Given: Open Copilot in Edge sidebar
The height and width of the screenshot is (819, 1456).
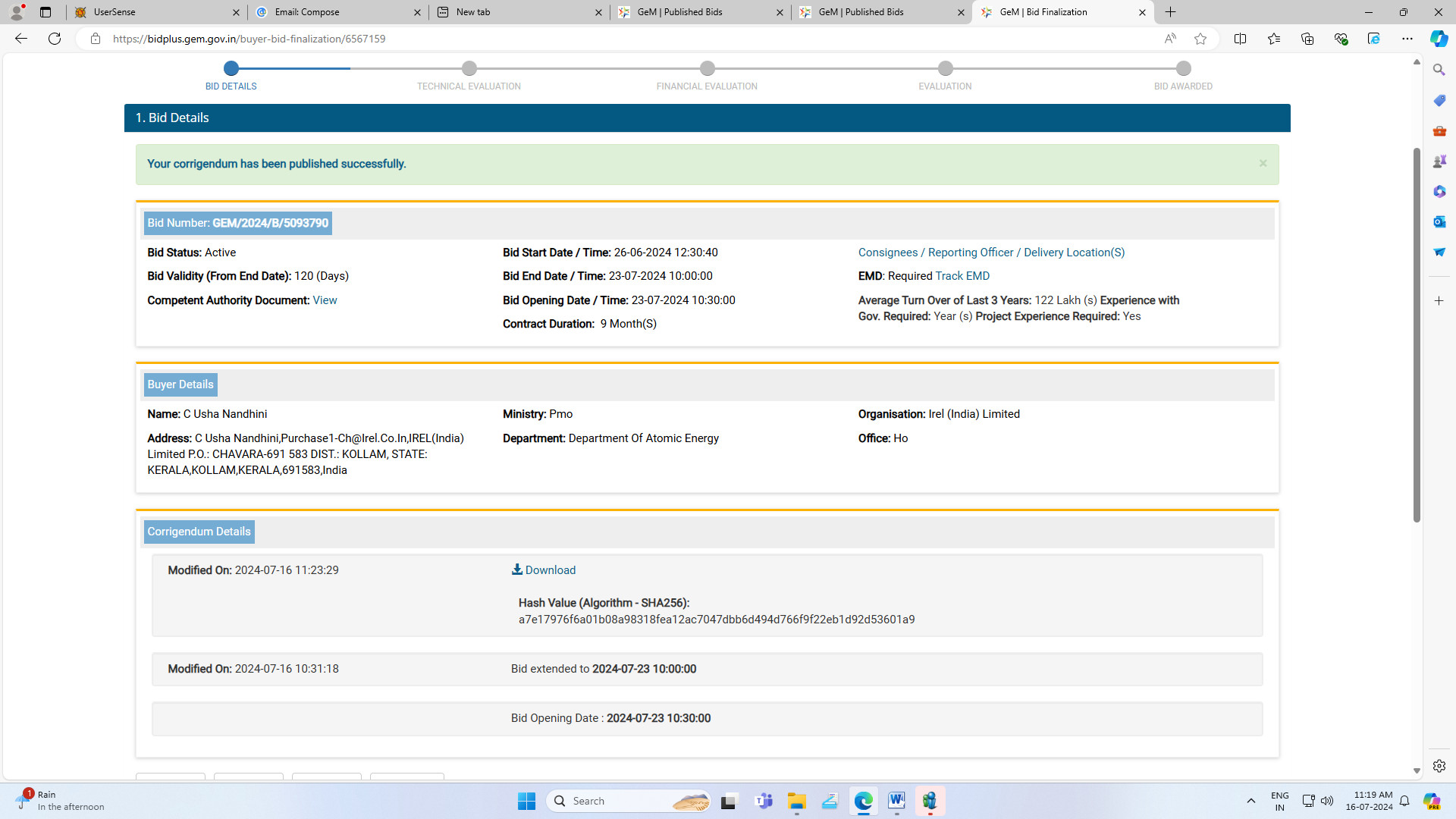Looking at the screenshot, I should 1439,39.
